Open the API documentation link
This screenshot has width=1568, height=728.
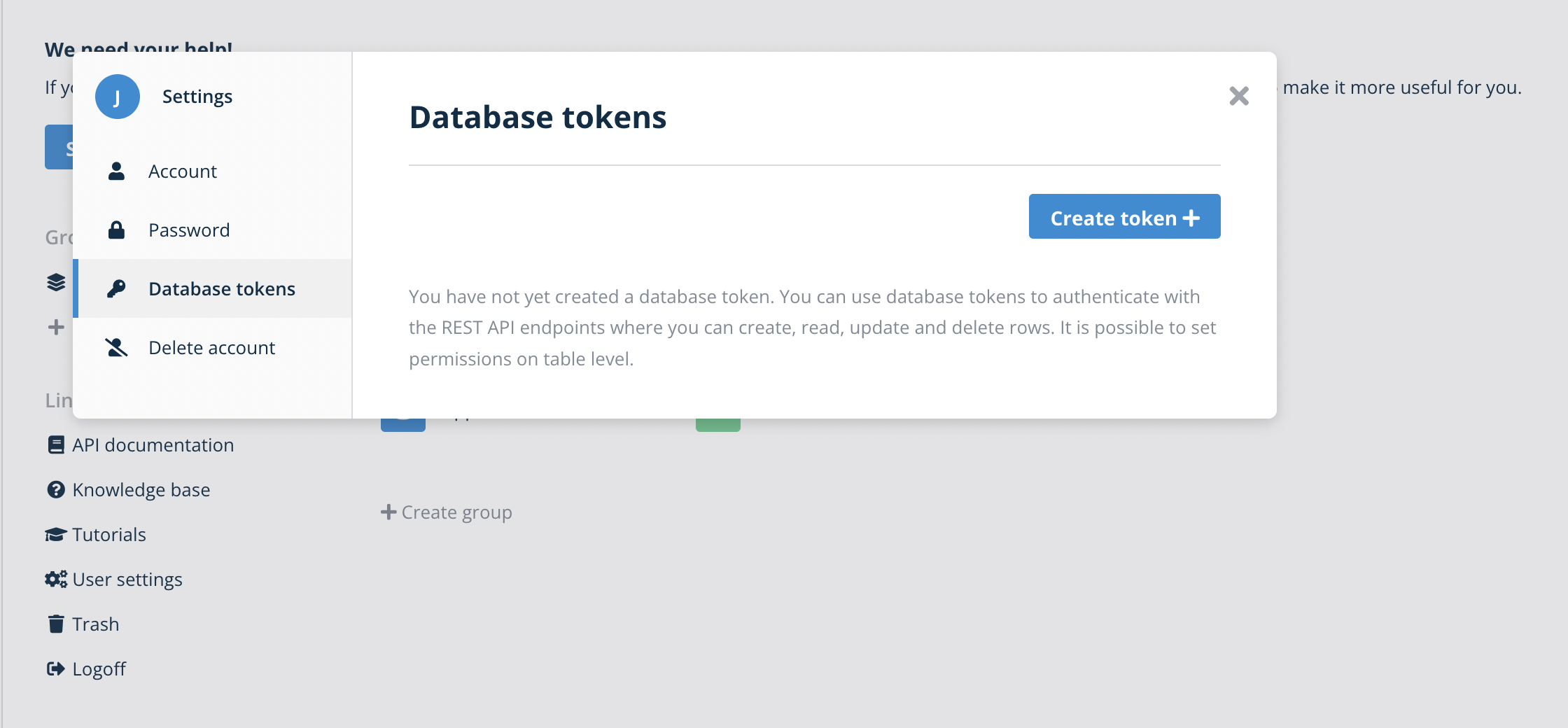point(153,445)
